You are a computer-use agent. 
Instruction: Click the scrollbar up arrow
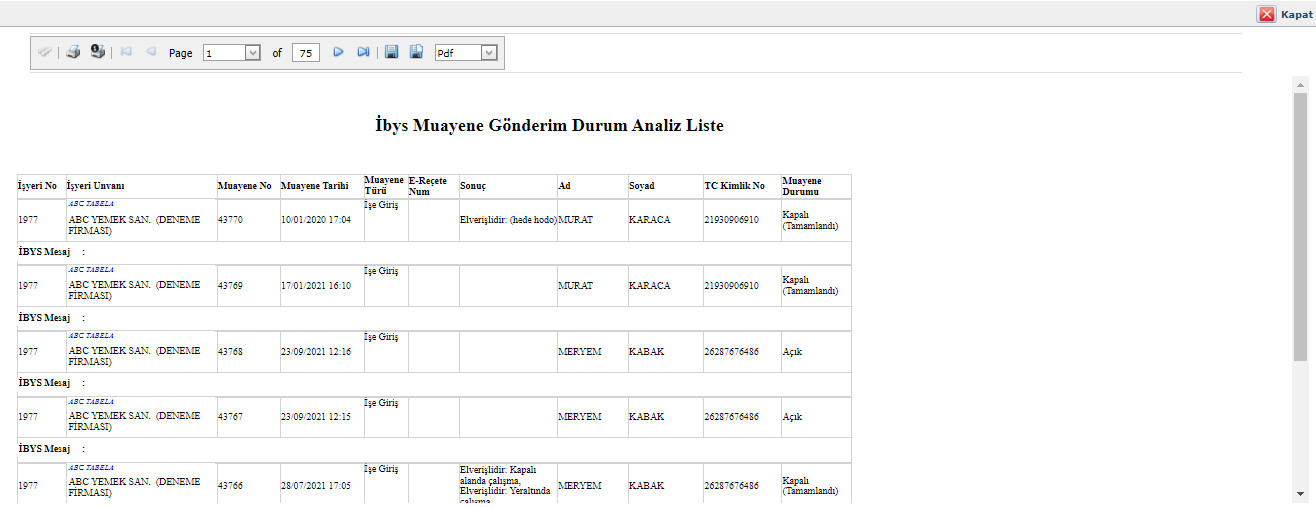click(1300, 84)
